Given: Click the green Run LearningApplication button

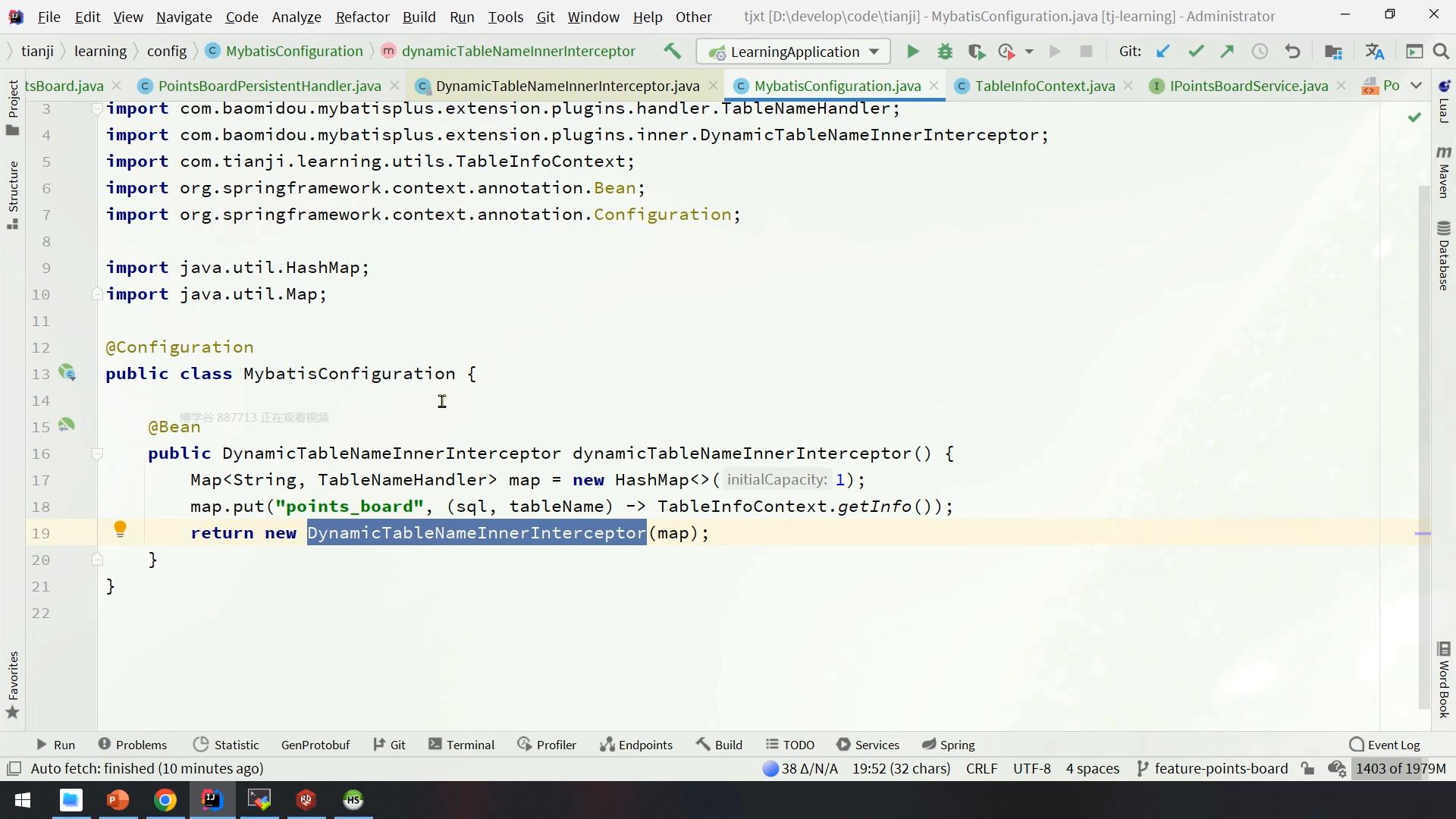Looking at the screenshot, I should [x=913, y=52].
